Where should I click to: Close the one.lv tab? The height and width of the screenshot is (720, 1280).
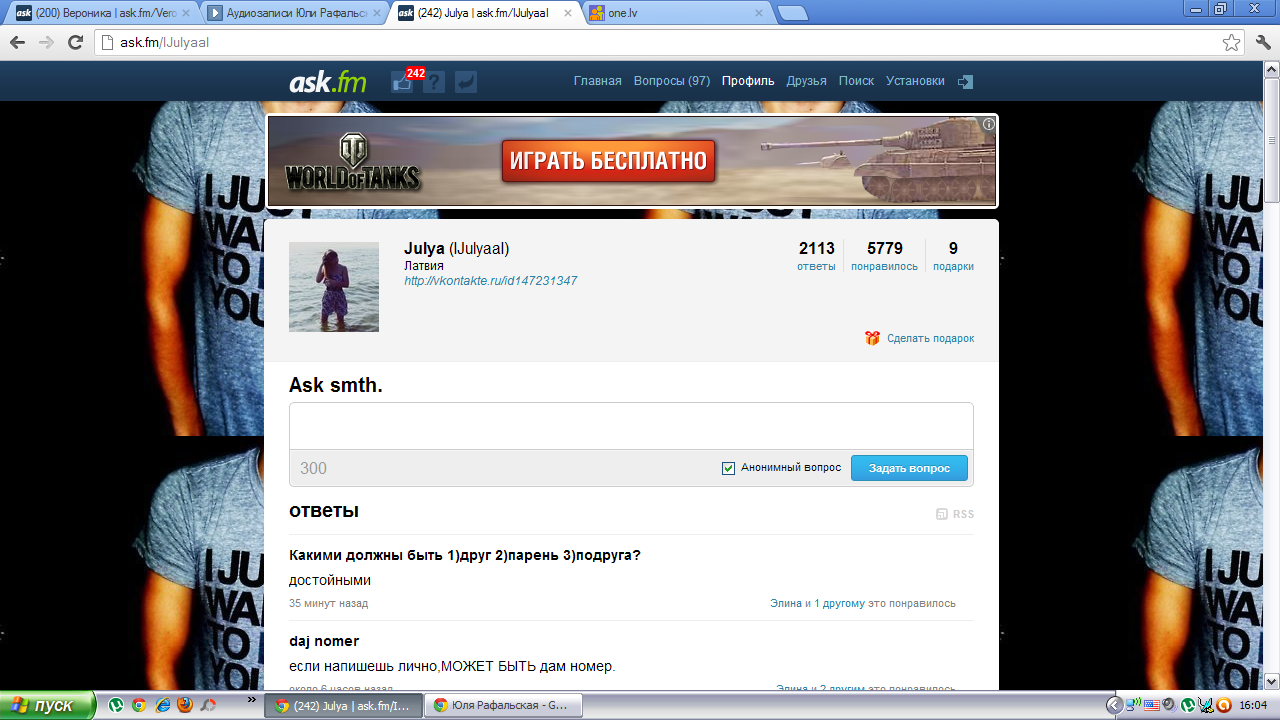point(759,14)
